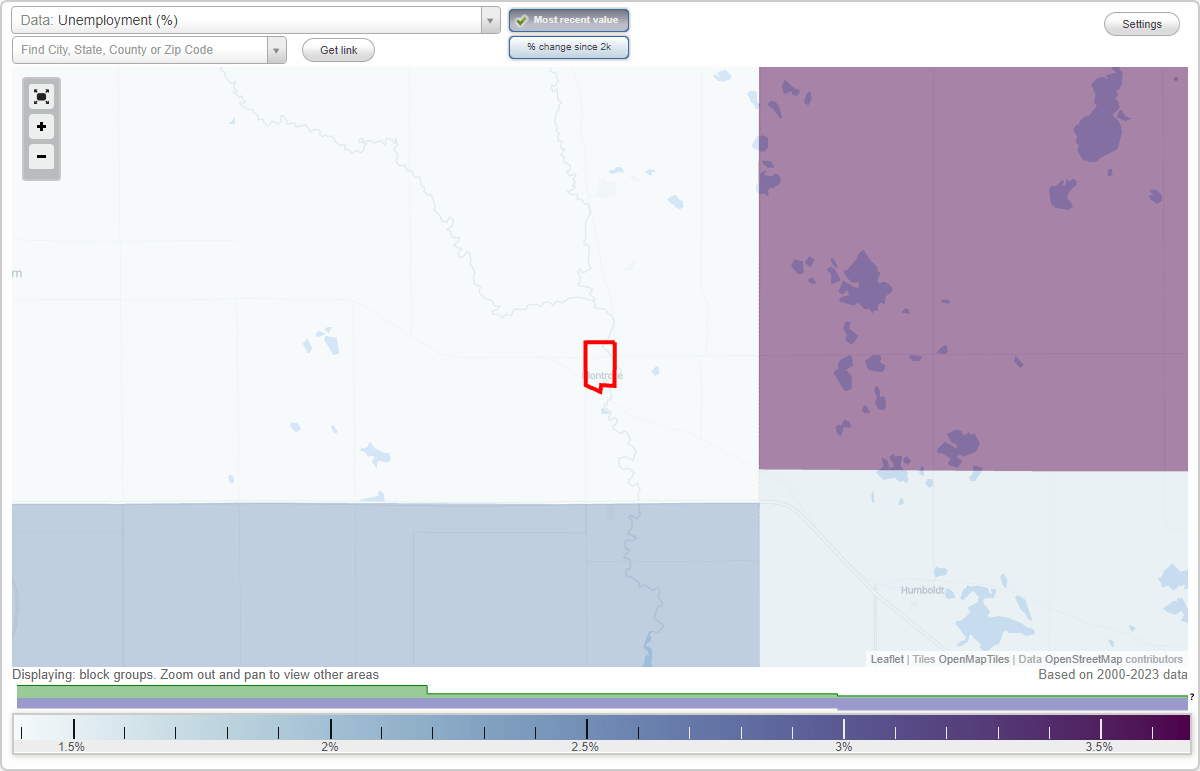The width and height of the screenshot is (1200, 771).
Task: Open the Data selector dropdown arrow
Action: (489, 20)
